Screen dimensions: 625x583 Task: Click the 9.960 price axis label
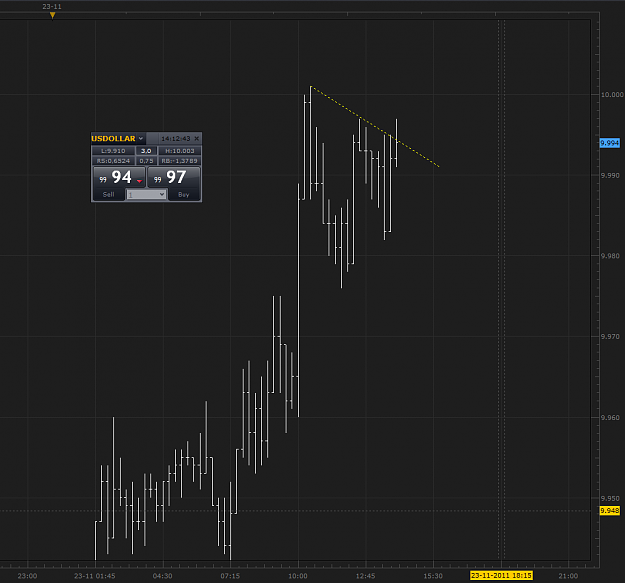610,418
